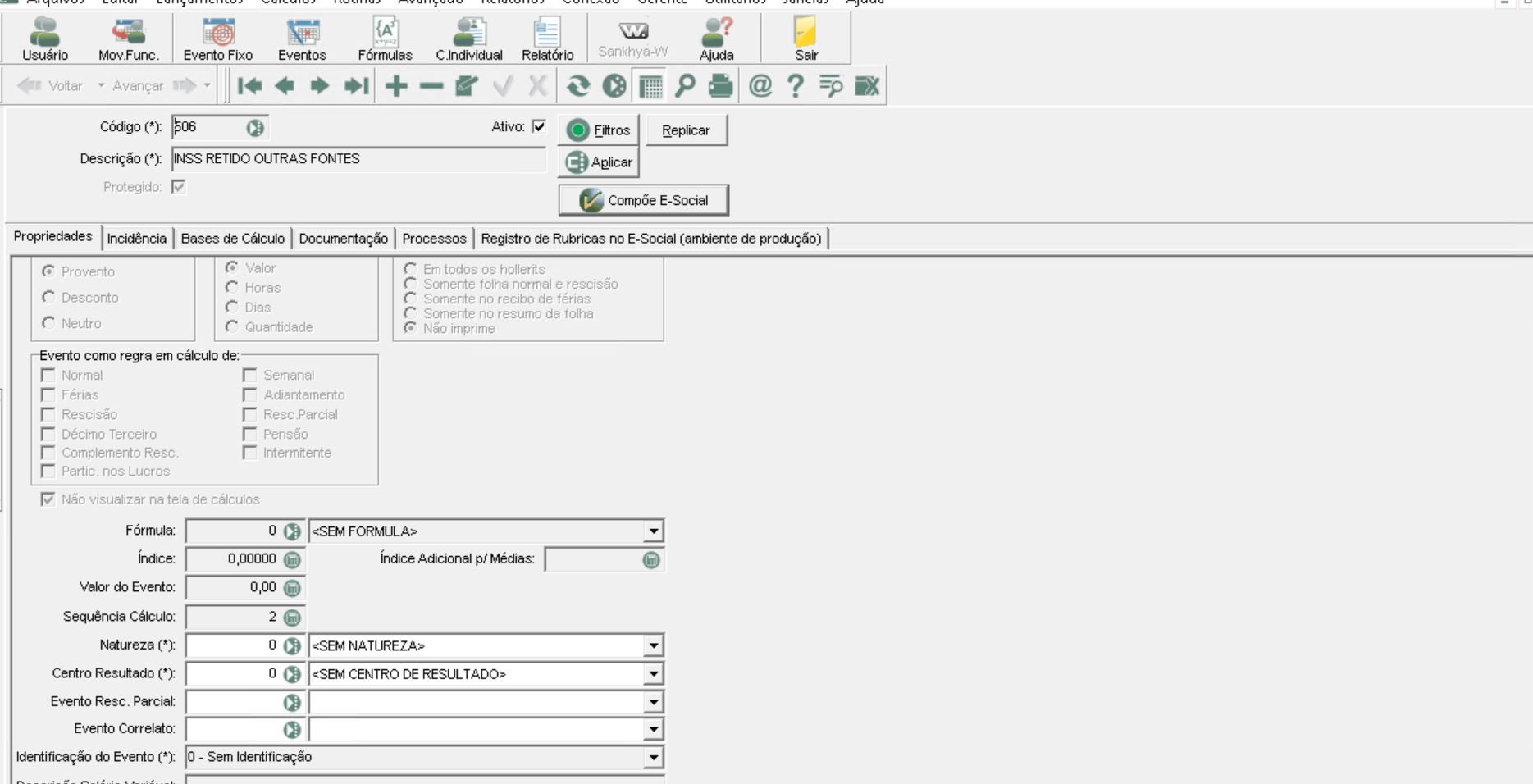Open the Documentação tab
The height and width of the screenshot is (784, 1533).
(x=343, y=239)
